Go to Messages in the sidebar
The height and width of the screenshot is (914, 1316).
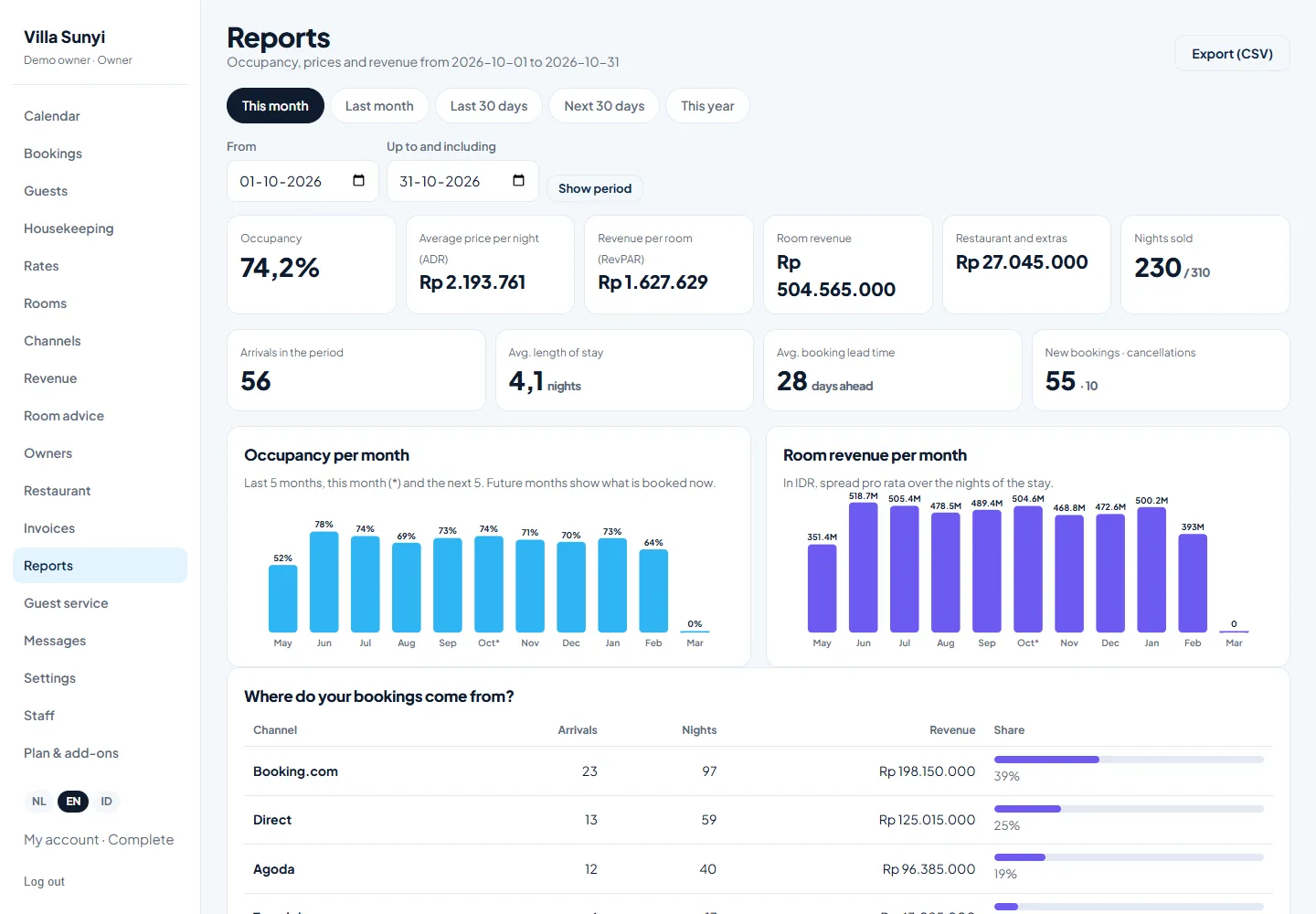click(101, 641)
